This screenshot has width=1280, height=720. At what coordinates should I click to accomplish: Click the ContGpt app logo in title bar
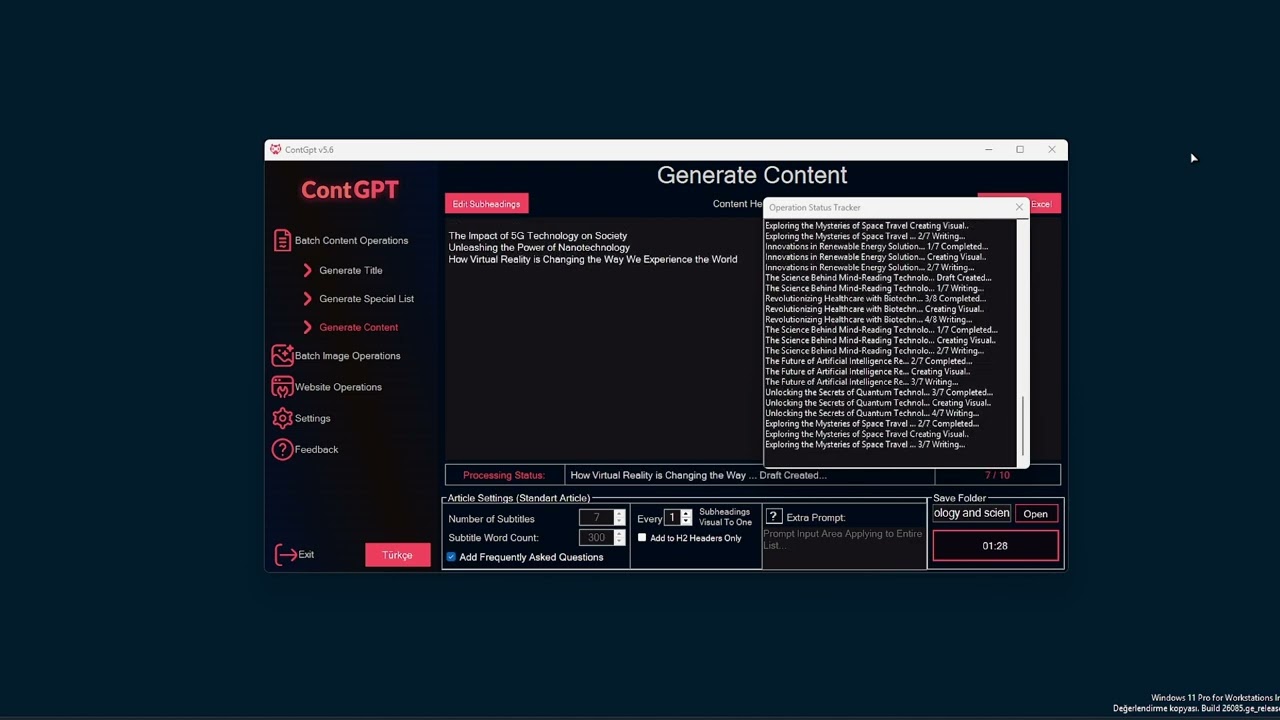point(275,150)
